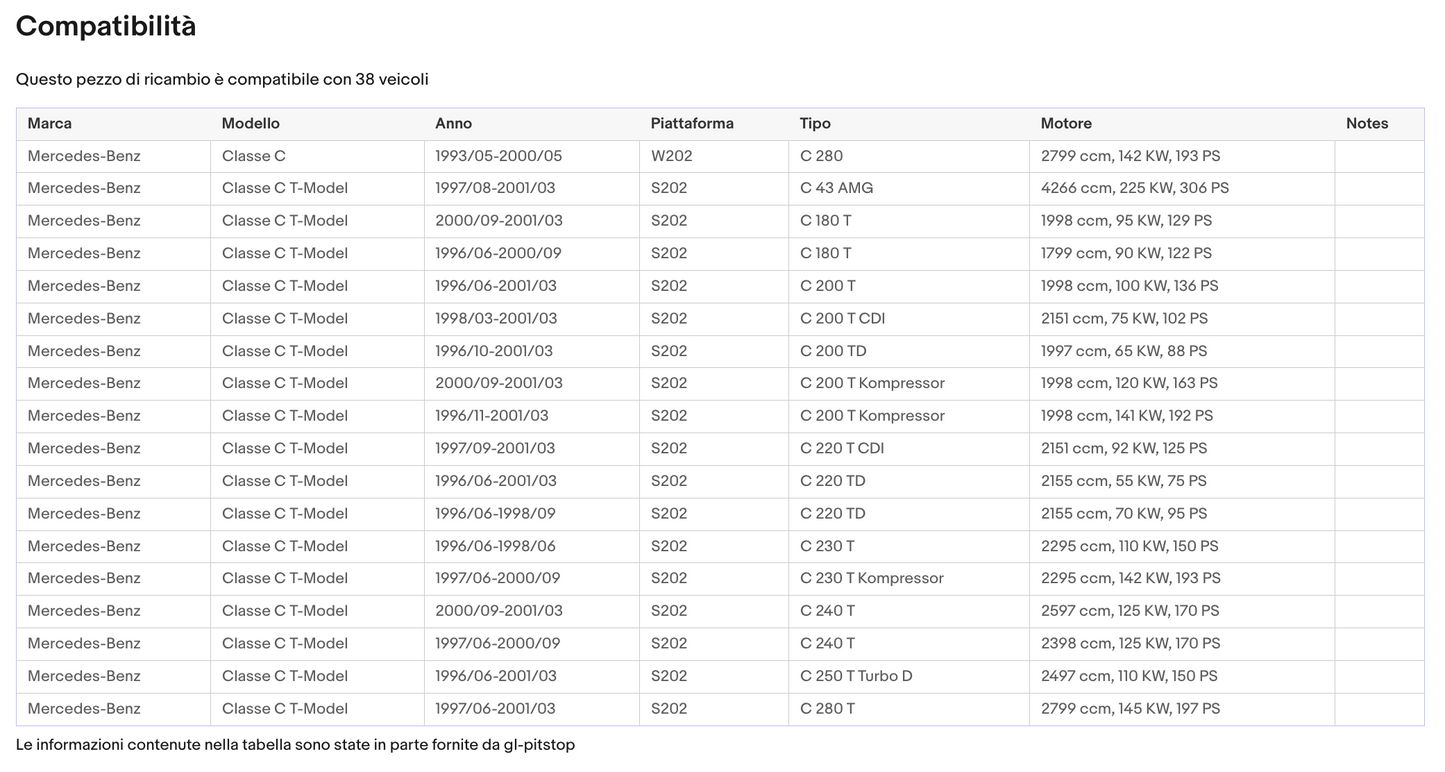Select the W202 platform cell
The width and height of the screenshot is (1445, 772).
(671, 156)
